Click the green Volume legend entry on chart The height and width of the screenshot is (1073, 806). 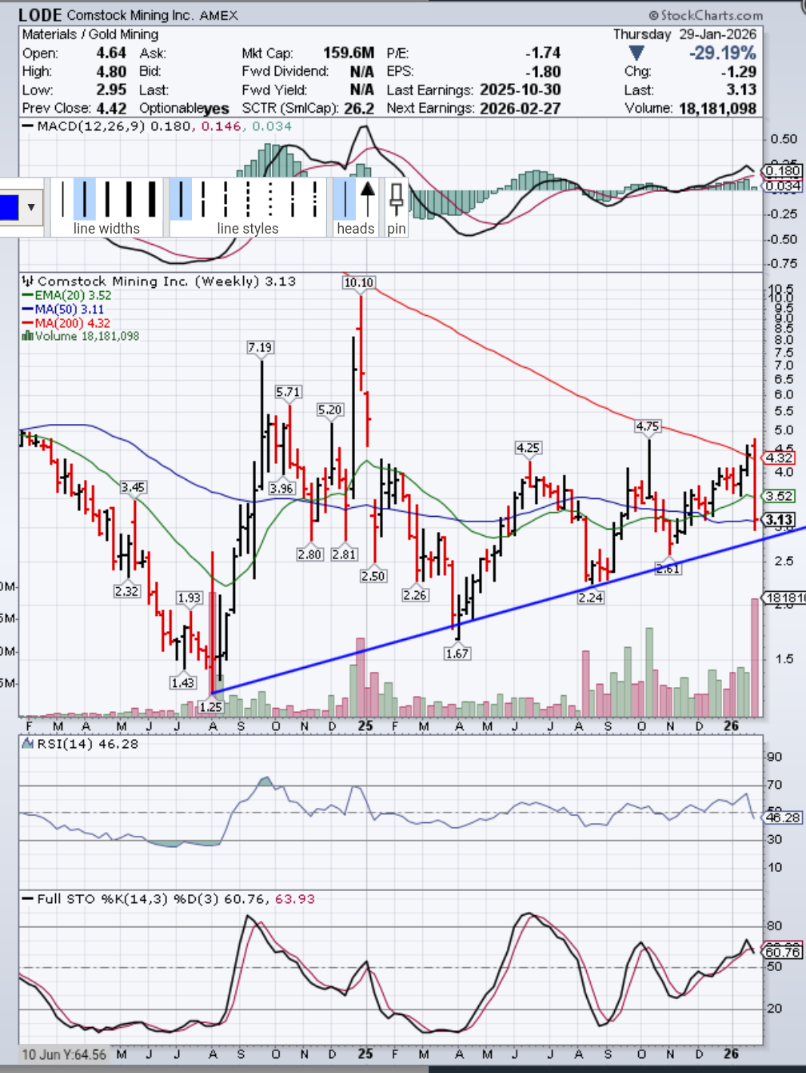[81, 336]
